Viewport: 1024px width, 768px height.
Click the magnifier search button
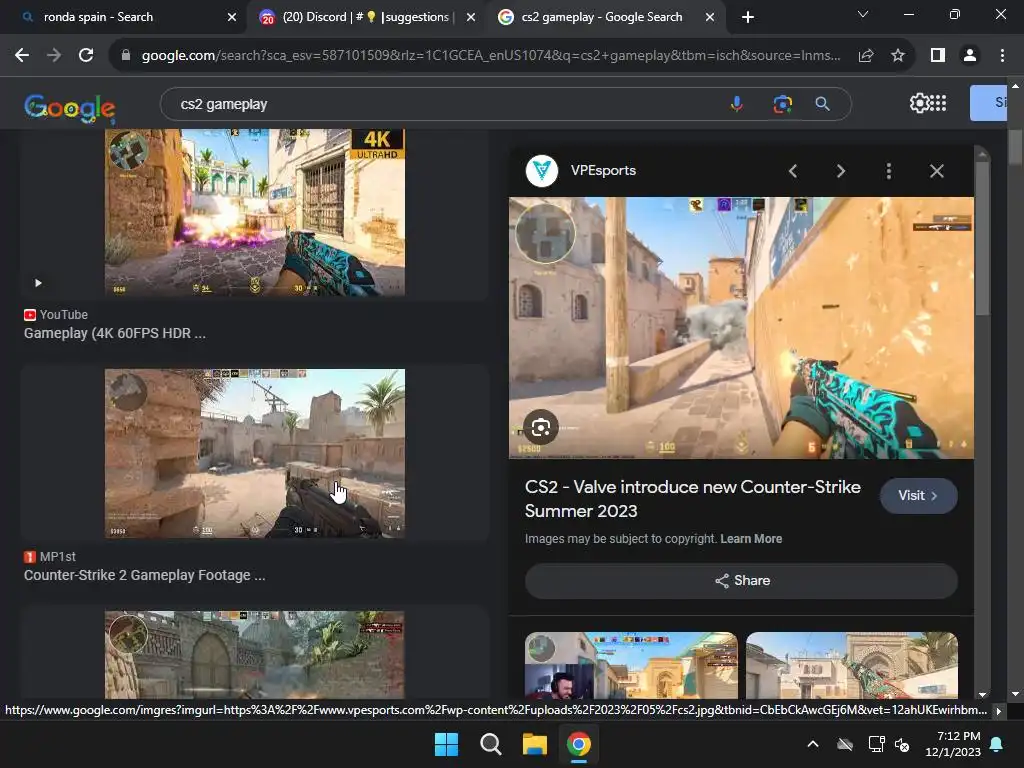823,104
